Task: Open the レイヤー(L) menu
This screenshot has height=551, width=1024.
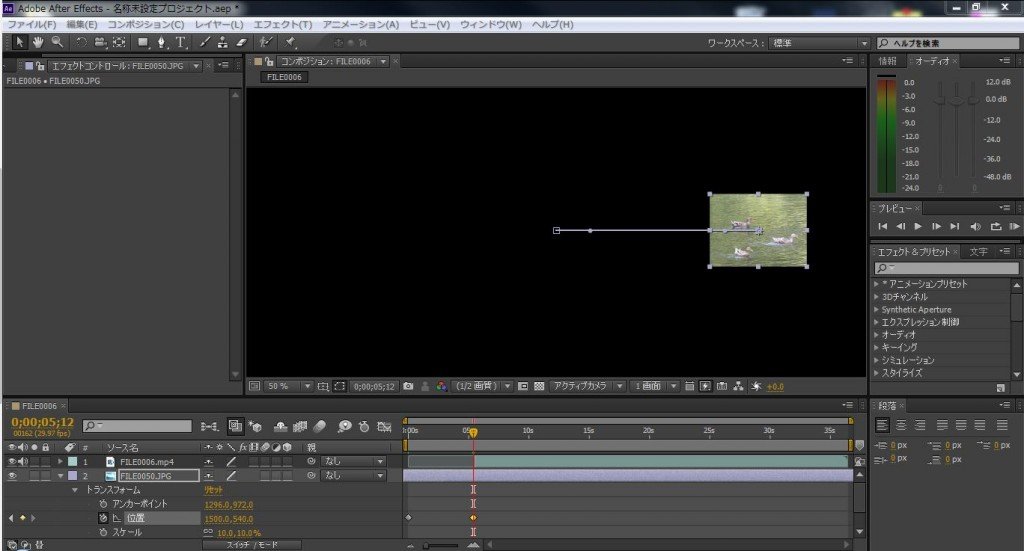Action: point(219,24)
